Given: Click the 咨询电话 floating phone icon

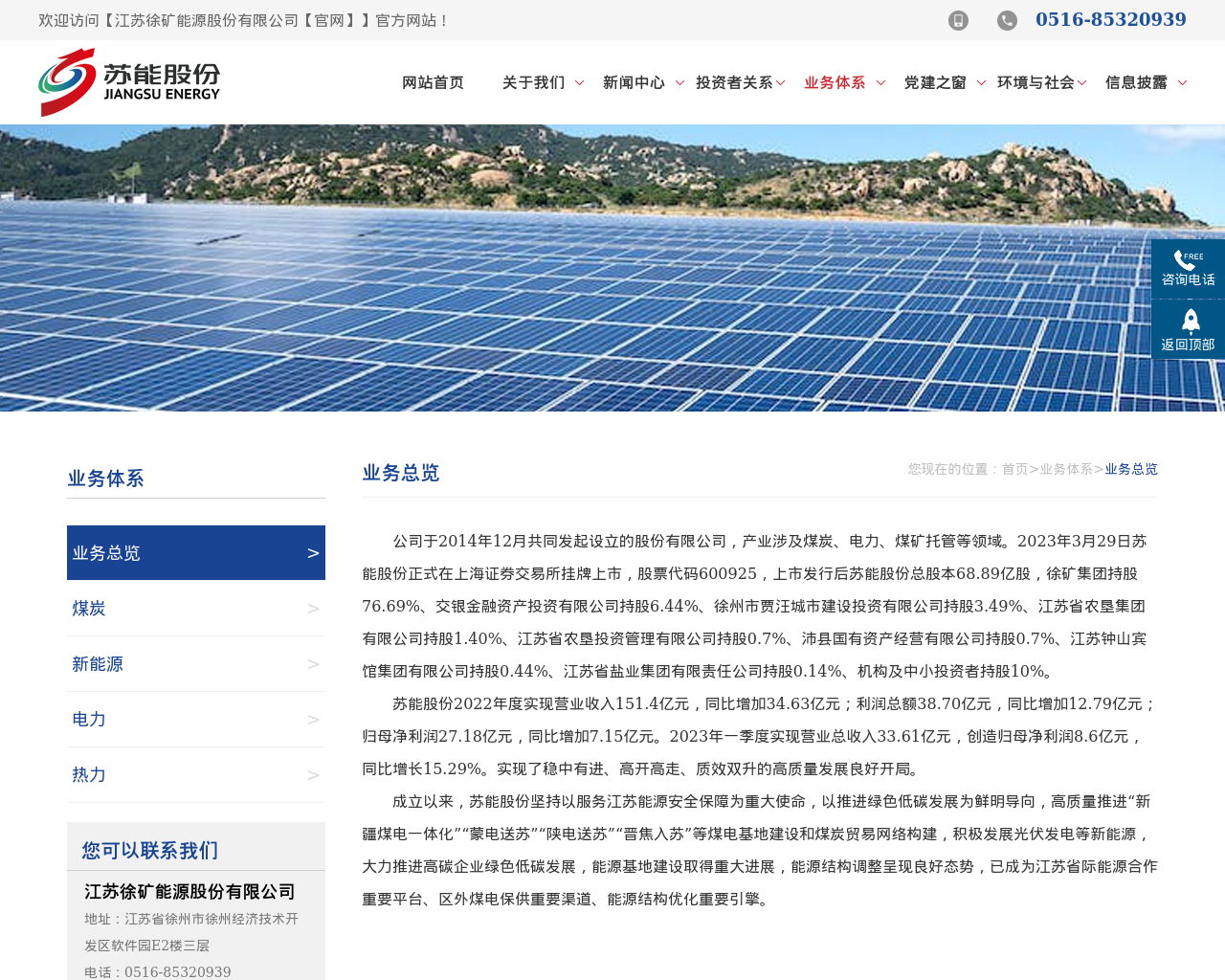Looking at the screenshot, I should pos(1188,269).
